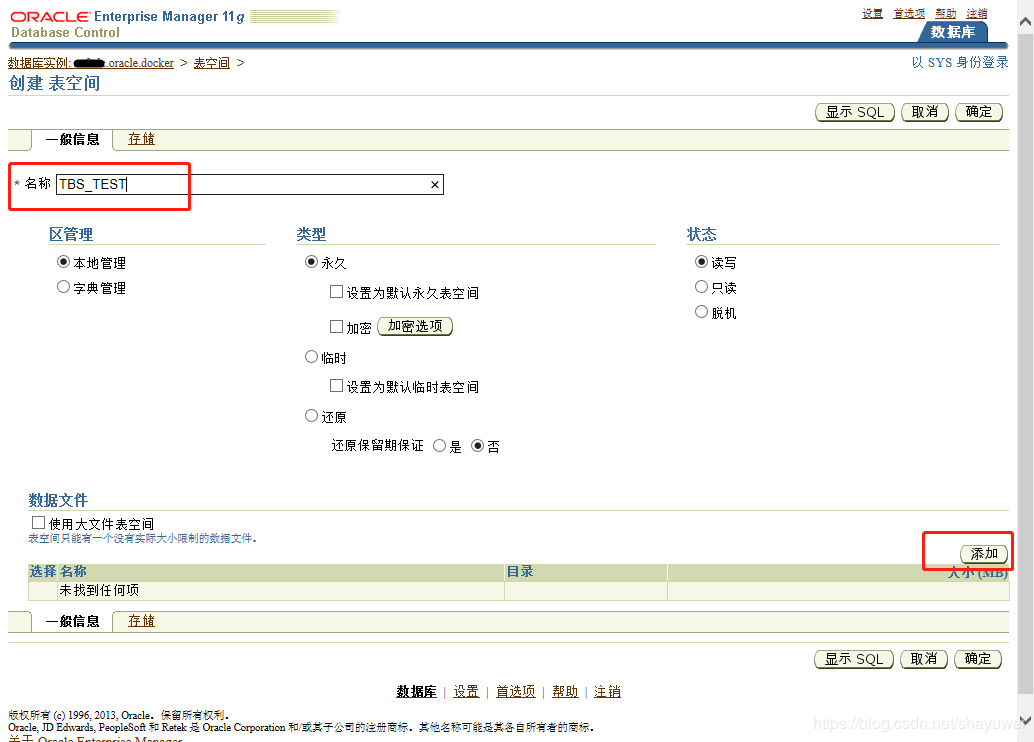Open the bottom 存储 tab
The image size is (1034, 742).
pos(141,621)
